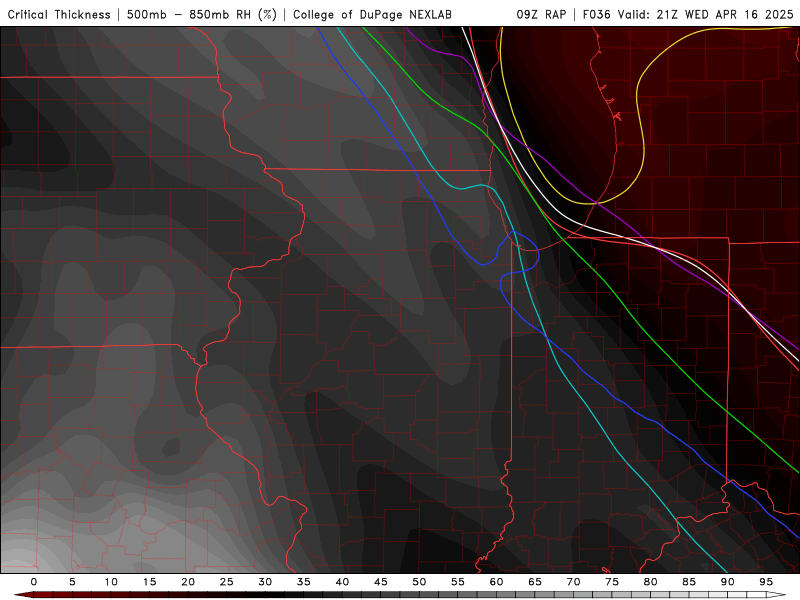Screen dimensions: 800x600
Task: Click the colorbar label "45"
Action: click(381, 582)
